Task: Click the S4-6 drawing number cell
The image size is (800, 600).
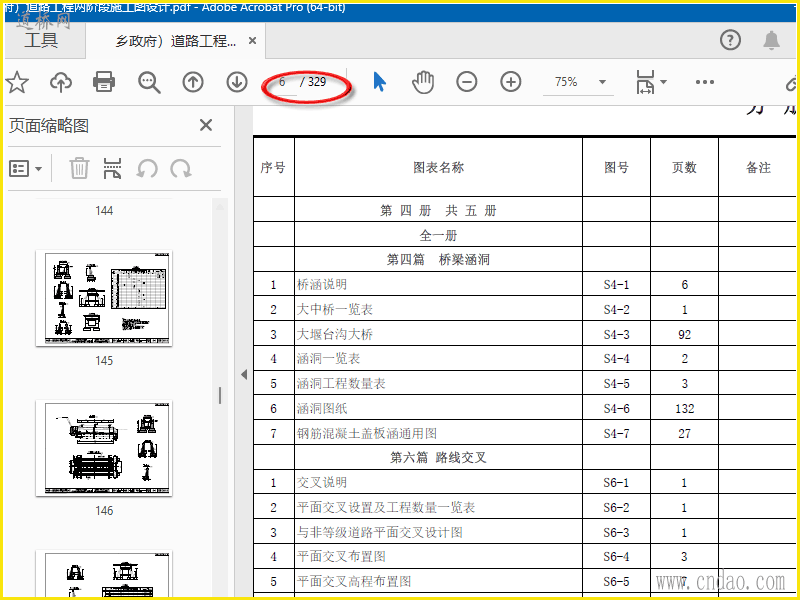Action: 616,409
